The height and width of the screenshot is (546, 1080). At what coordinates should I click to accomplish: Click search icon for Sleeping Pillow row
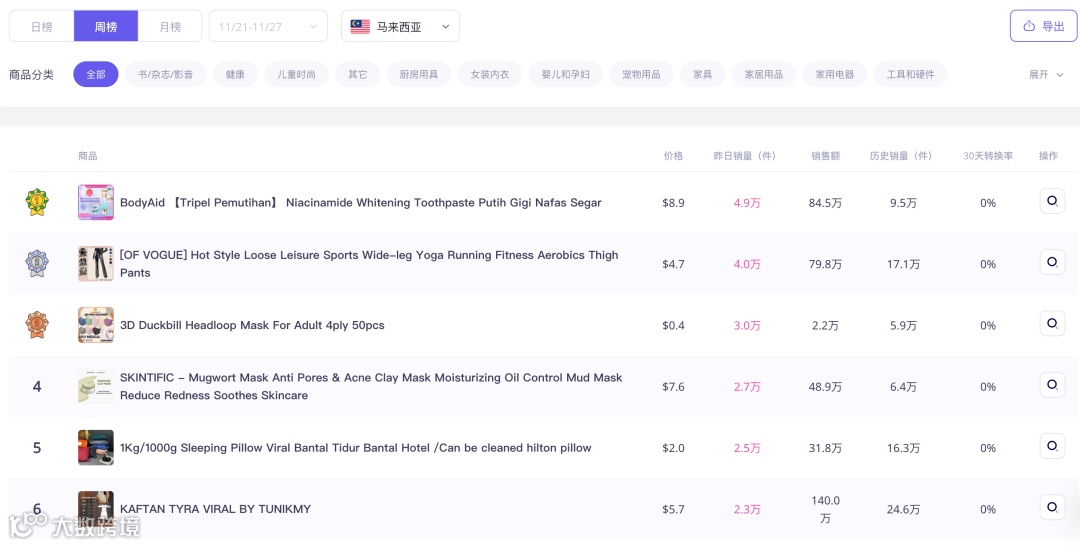[1052, 446]
